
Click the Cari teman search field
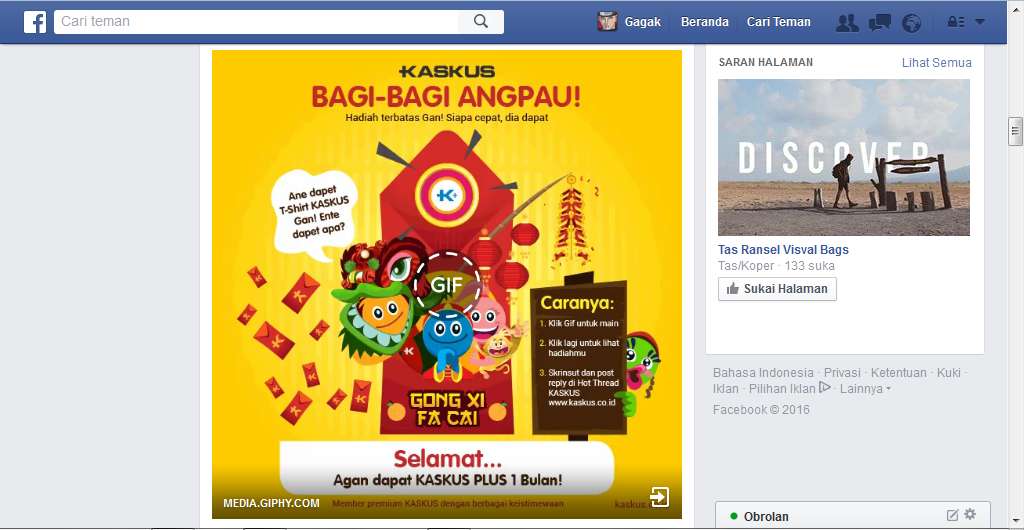point(256,22)
